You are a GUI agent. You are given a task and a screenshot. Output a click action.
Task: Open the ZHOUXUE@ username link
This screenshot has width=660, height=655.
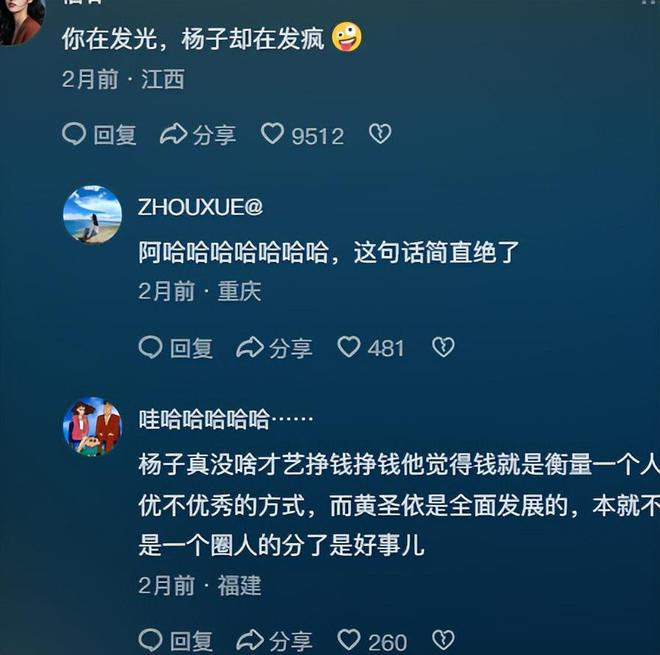click(x=200, y=207)
